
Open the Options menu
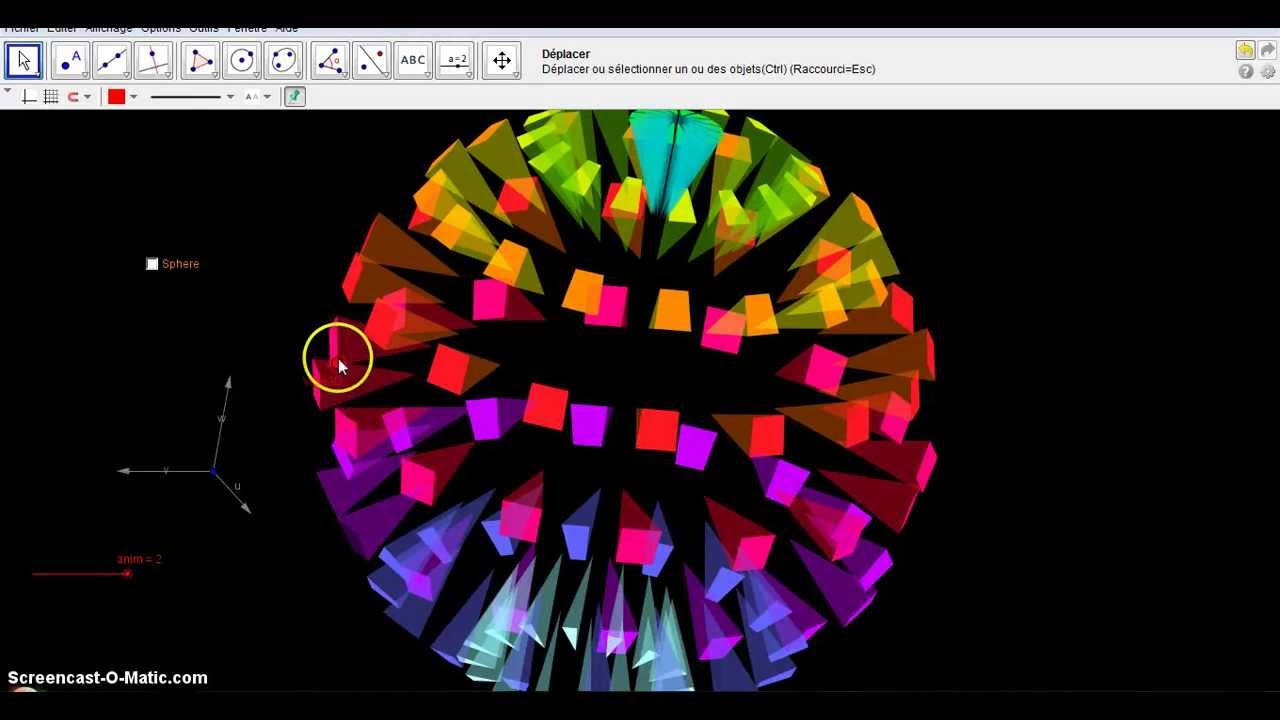click(161, 29)
